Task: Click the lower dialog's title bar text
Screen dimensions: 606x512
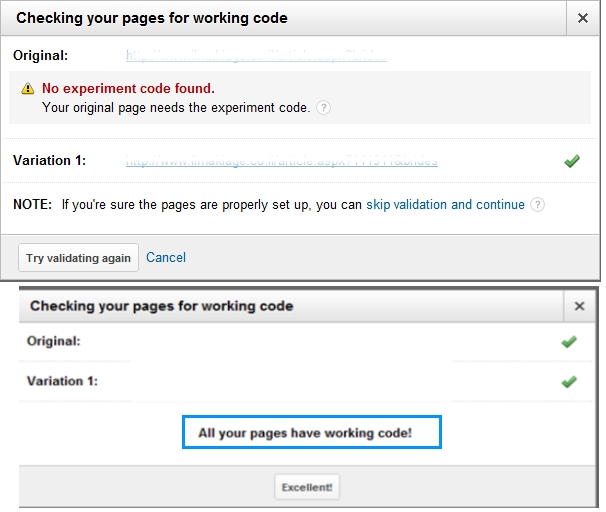Action: (x=162, y=306)
